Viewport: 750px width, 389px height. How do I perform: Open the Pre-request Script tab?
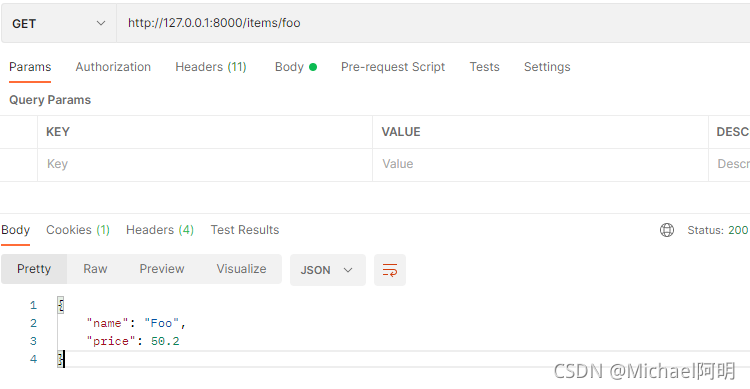pyautogui.click(x=393, y=67)
